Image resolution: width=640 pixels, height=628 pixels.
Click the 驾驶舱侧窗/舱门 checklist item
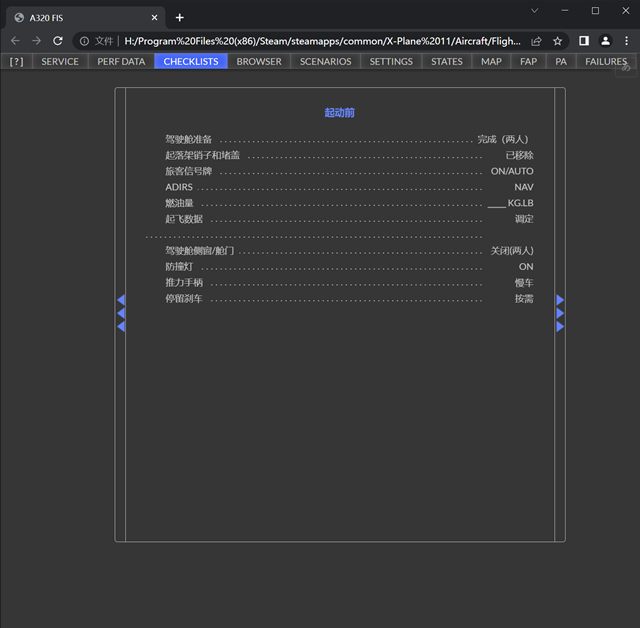tap(200, 251)
